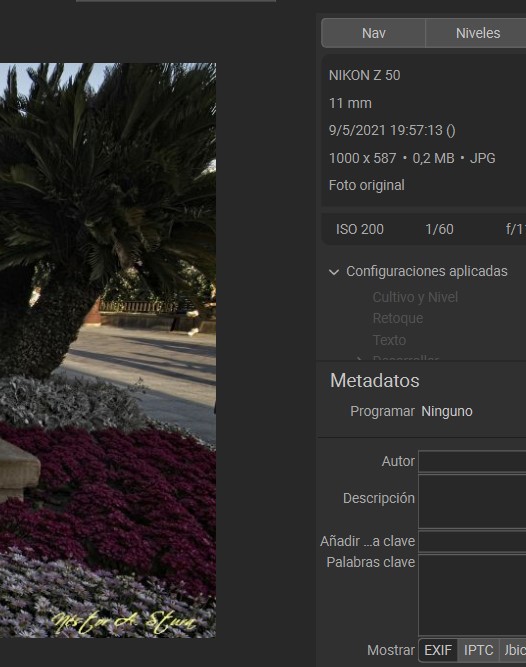Focus the Palabras clave box

coord(472,595)
